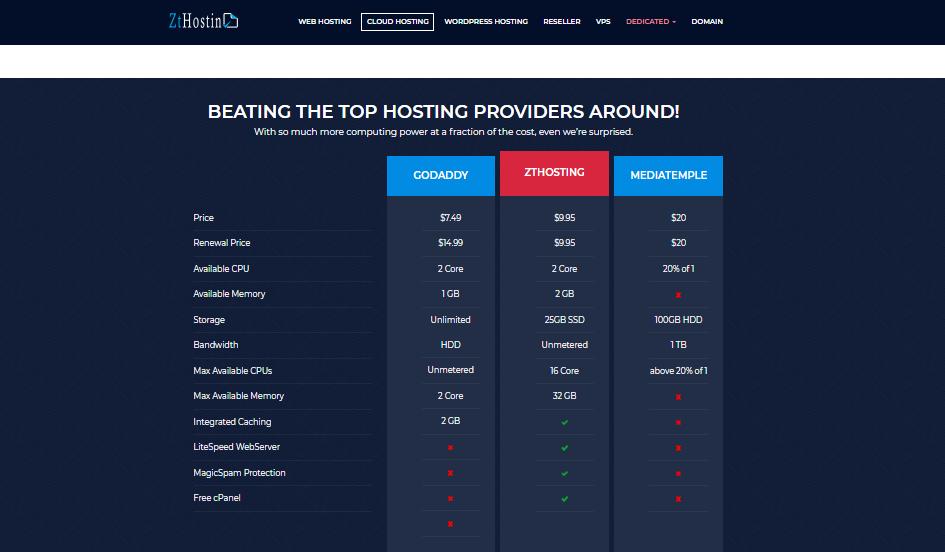Viewport: 945px width, 552px height.
Task: Click GoDaddy renewal price "$14.99"
Action: point(450,243)
